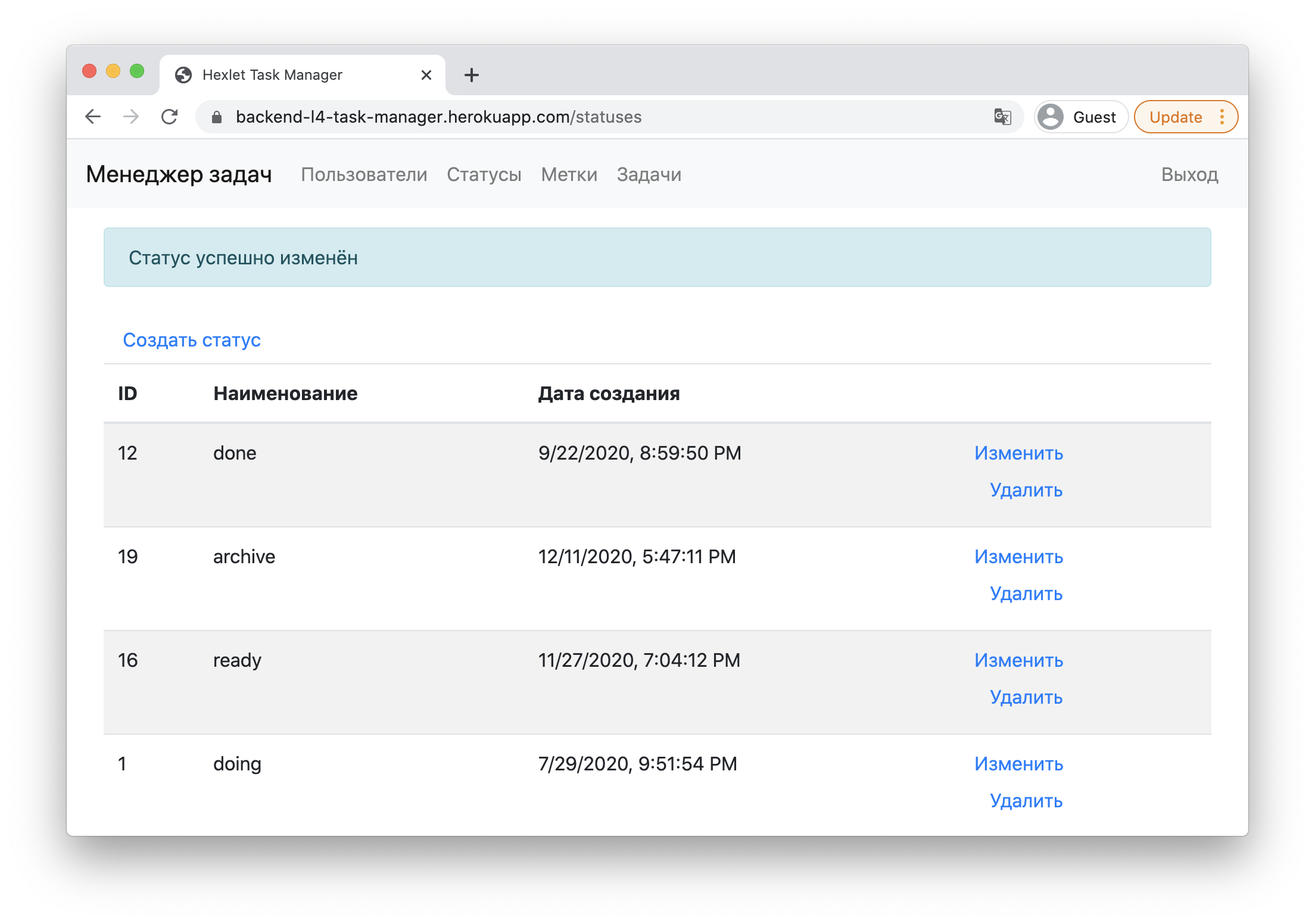
Task: Go to Метки in navbar
Action: (569, 174)
